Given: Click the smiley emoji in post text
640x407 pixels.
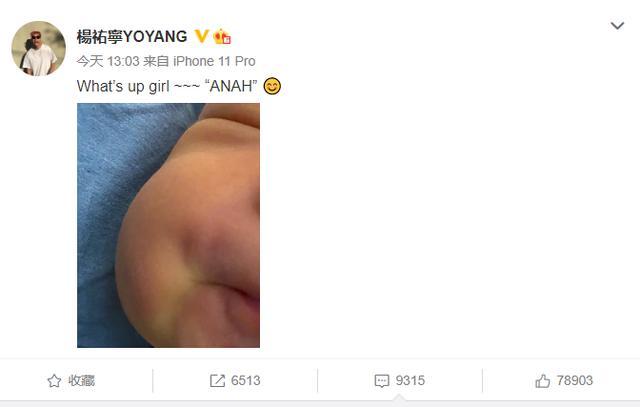Looking at the screenshot, I should (x=272, y=86).
